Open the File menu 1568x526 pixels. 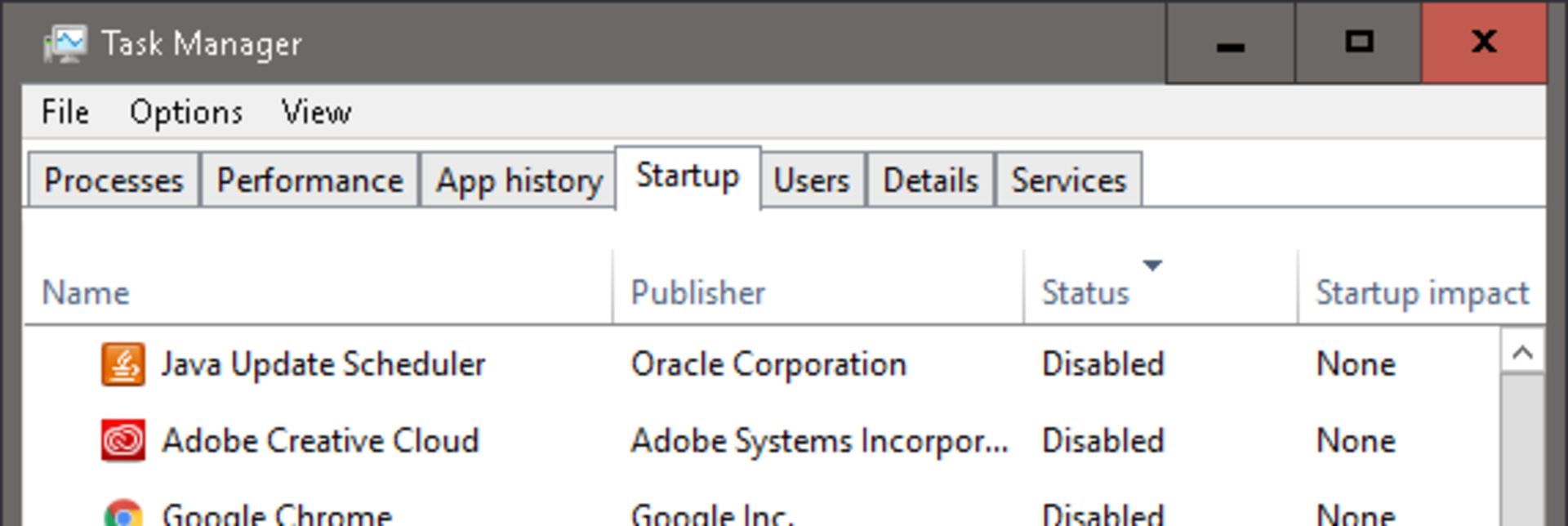pos(65,113)
